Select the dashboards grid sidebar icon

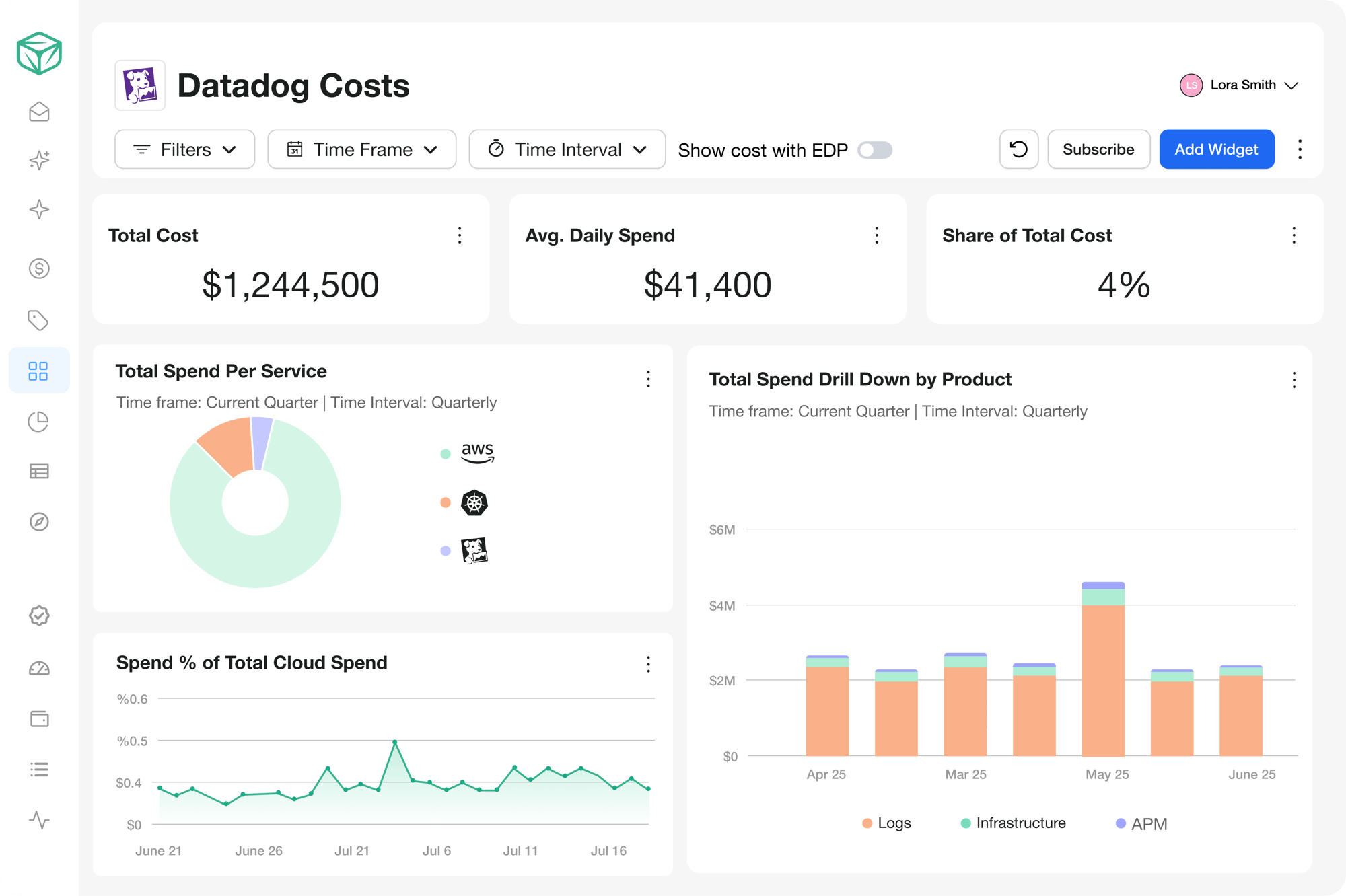(x=39, y=371)
